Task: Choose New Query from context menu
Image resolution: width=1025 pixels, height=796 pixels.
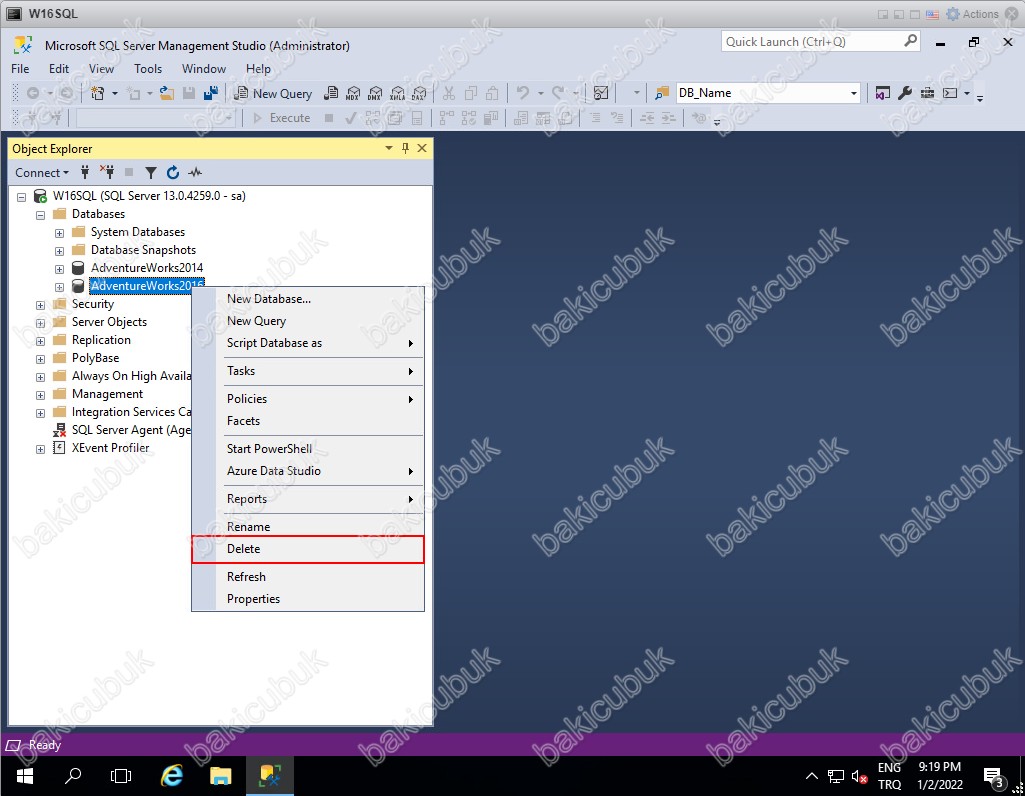Action: tap(308, 321)
